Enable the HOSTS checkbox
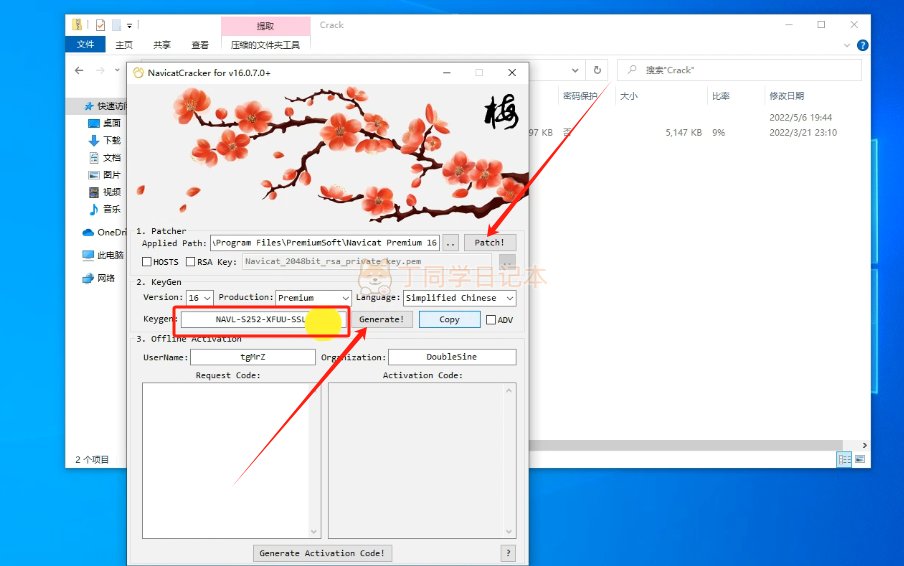The image size is (904, 566). (x=147, y=262)
